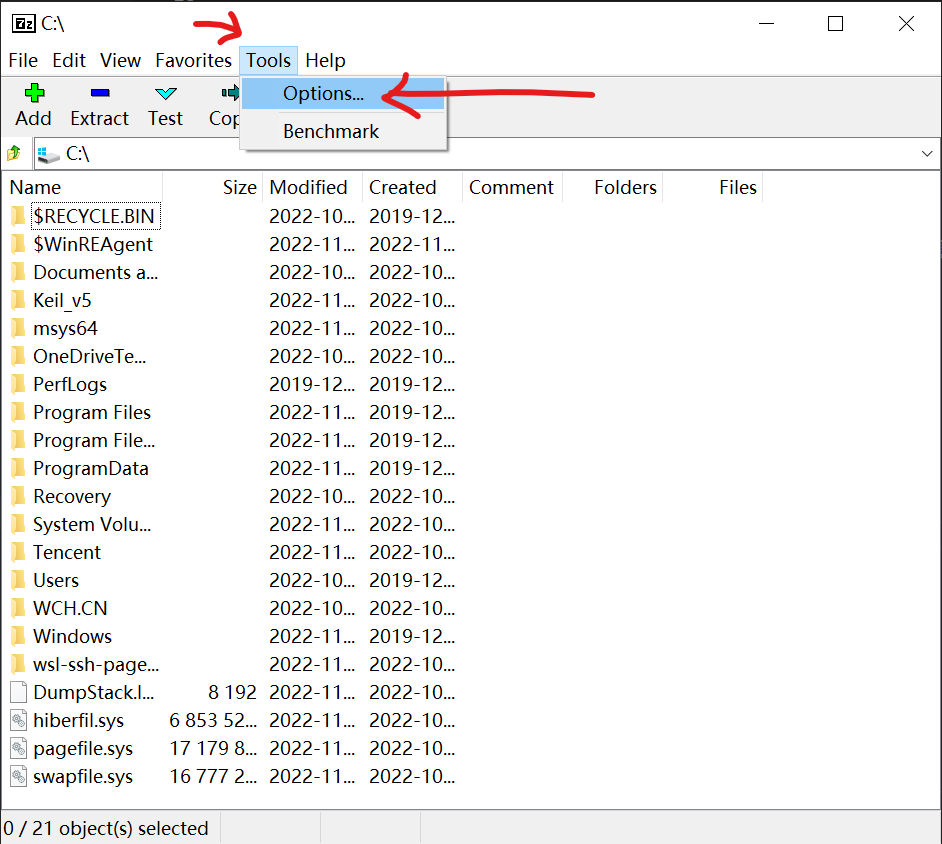Click the Windows folder icon
This screenshot has width=942, height=844.
pos(18,636)
